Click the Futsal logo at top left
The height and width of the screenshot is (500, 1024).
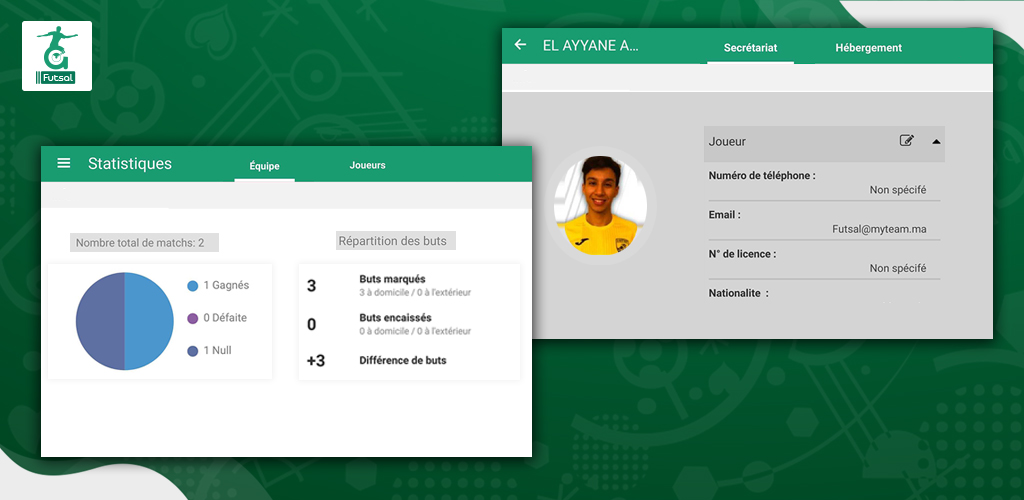click(57, 55)
